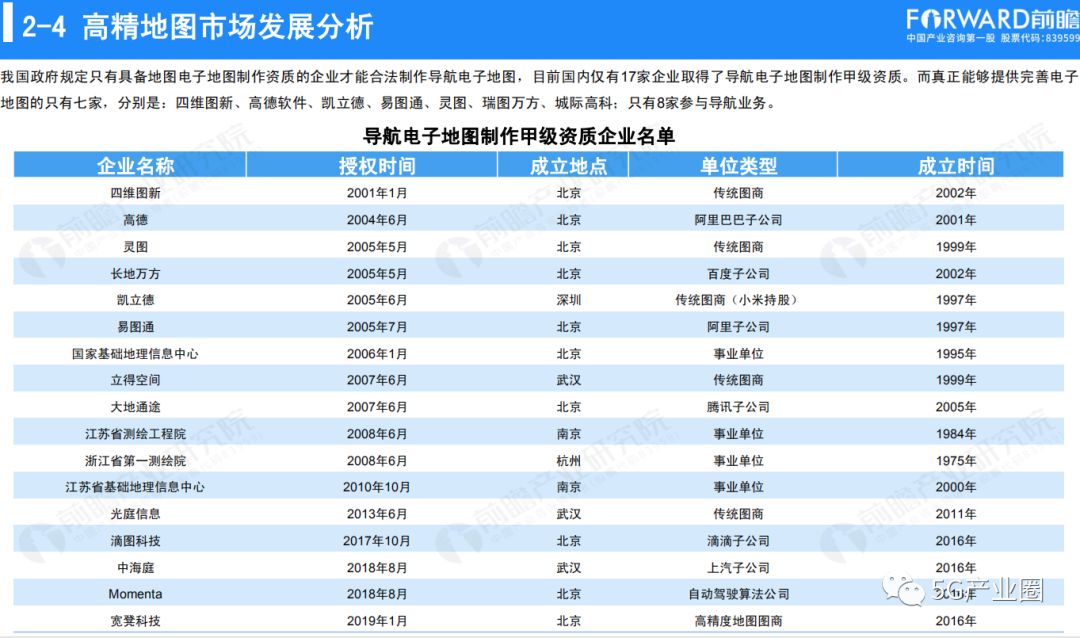Click founding year 2011年
Image resolution: width=1080 pixels, height=638 pixels.
coord(955,513)
